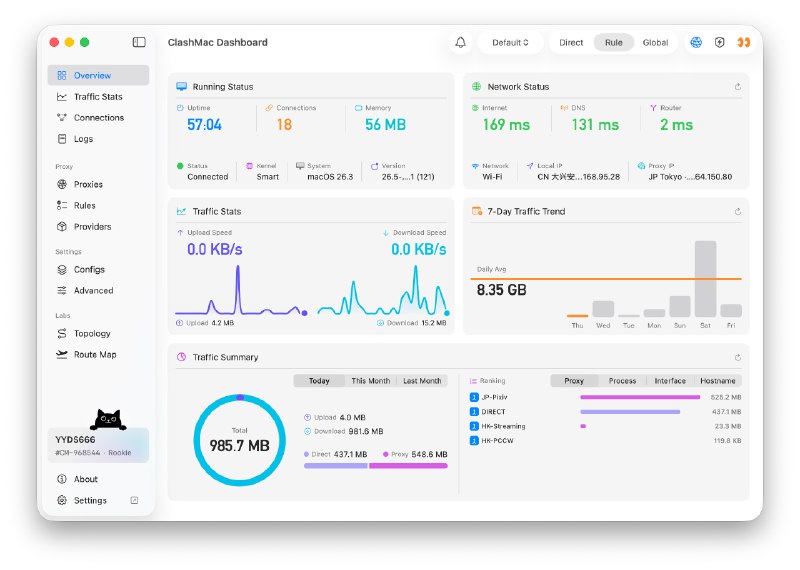Screen dimensions: 800x570
Task: Show ranking by Proxy
Action: 574,381
